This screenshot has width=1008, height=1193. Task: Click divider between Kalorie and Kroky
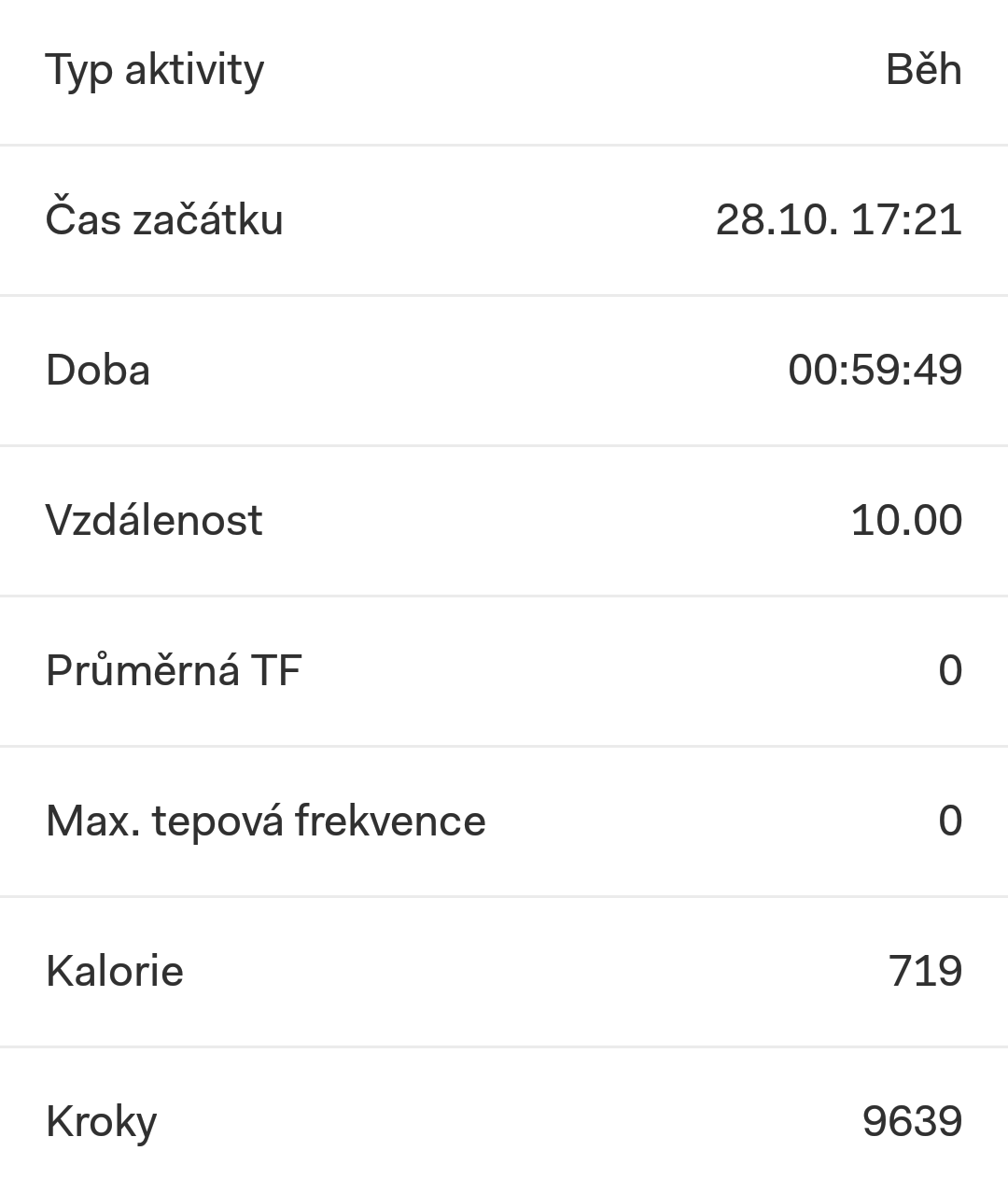[504, 1047]
